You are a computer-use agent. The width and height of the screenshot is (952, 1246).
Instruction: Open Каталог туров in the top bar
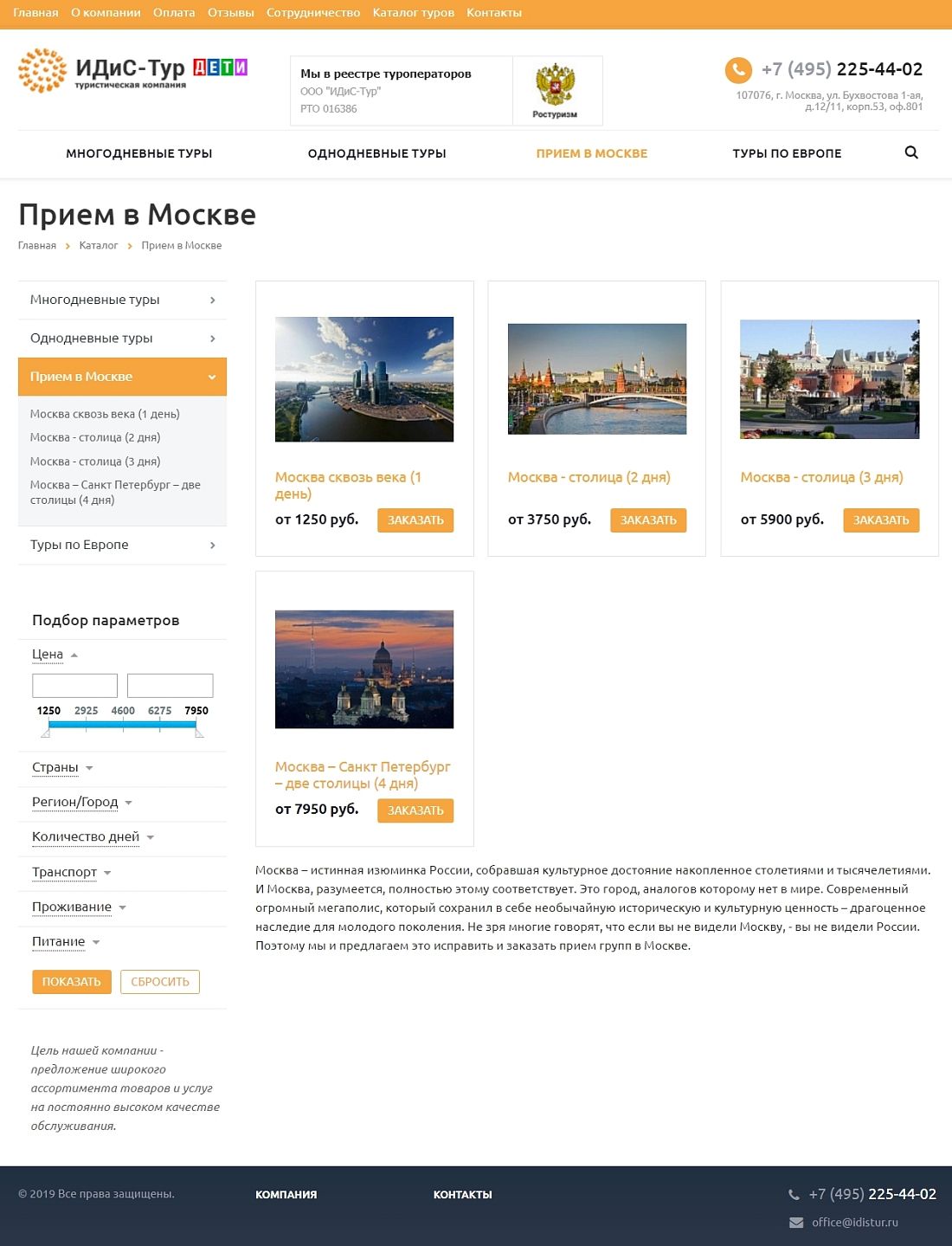tap(413, 13)
